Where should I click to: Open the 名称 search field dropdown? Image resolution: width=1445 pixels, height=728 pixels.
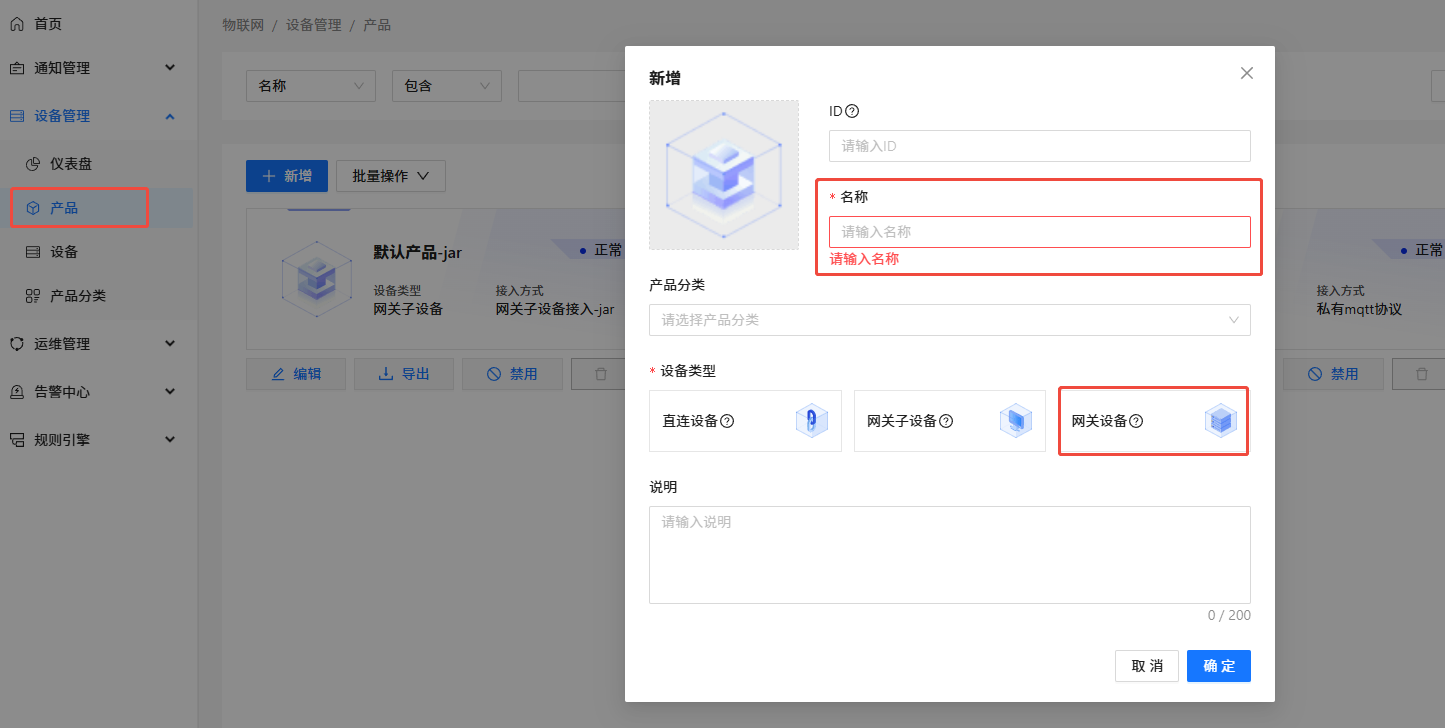[x=311, y=86]
